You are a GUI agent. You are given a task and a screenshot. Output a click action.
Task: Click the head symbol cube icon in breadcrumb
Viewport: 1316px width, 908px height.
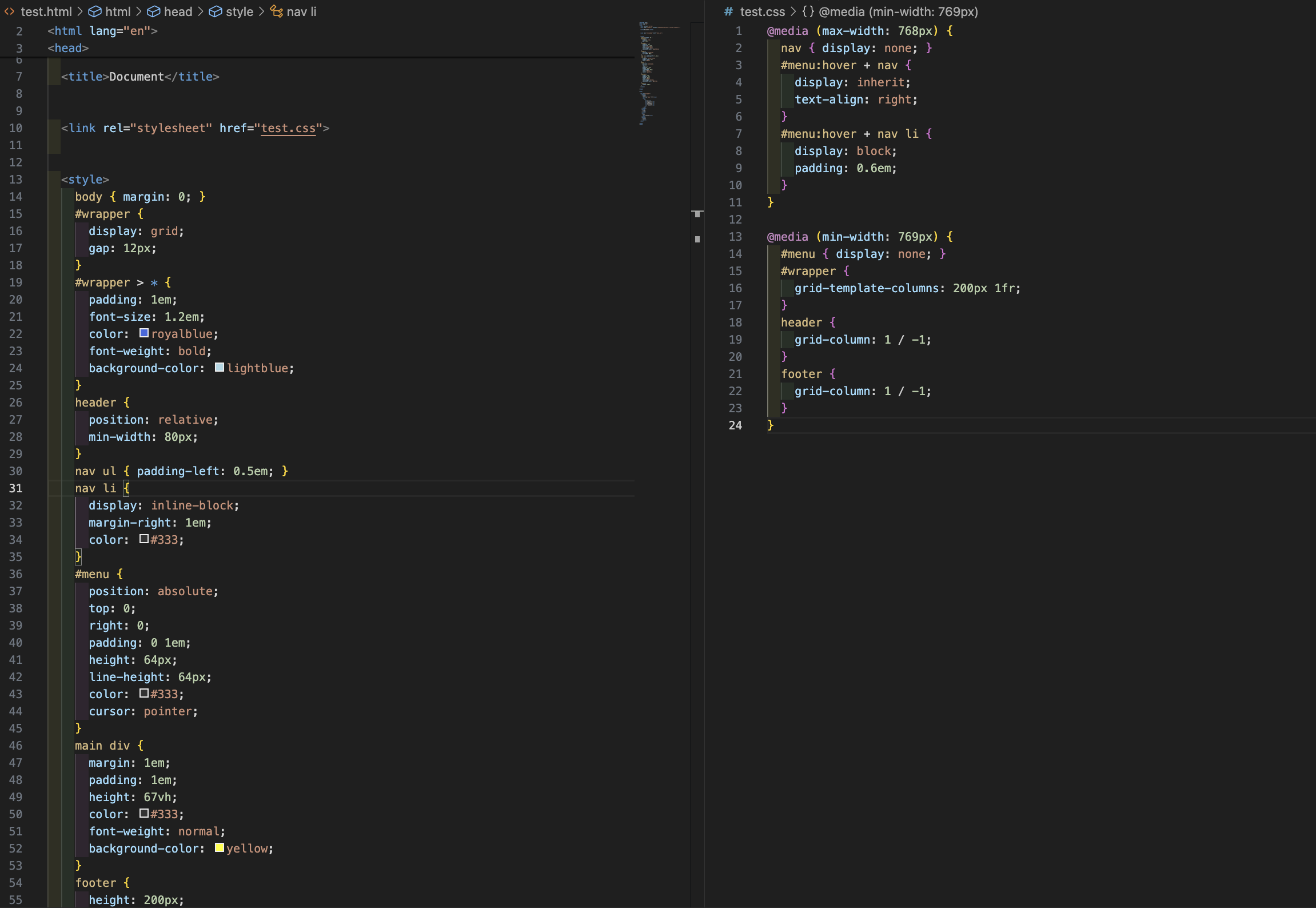pyautogui.click(x=154, y=11)
